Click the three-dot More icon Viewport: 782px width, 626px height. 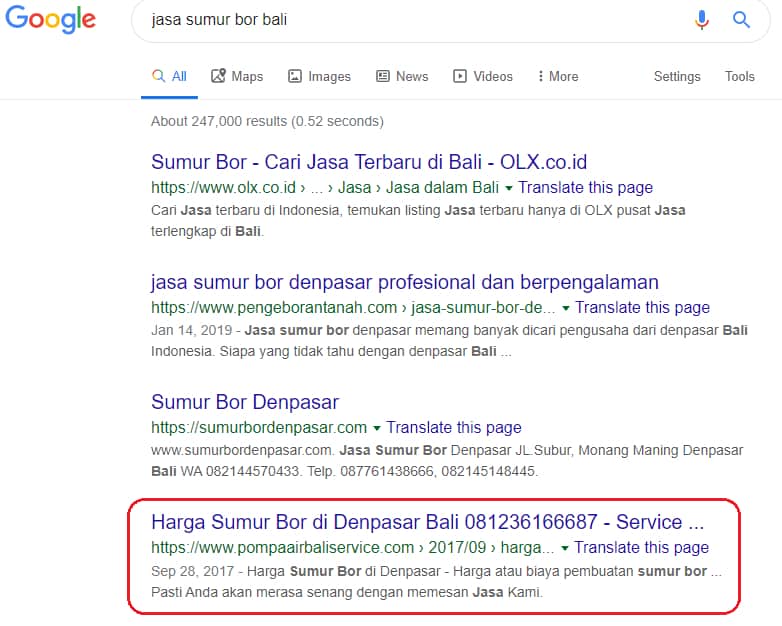541,76
